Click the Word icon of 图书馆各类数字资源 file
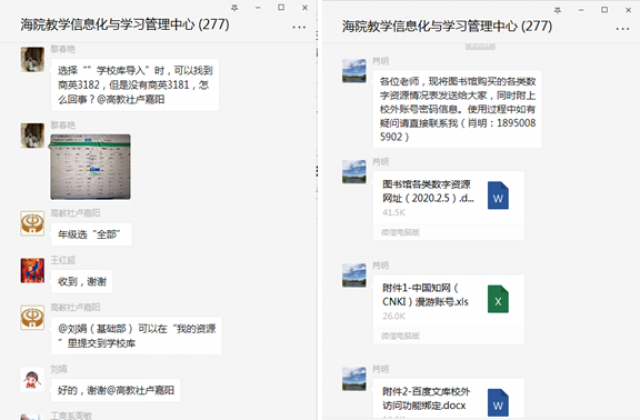Image resolution: width=640 pixels, height=420 pixels. [498, 196]
